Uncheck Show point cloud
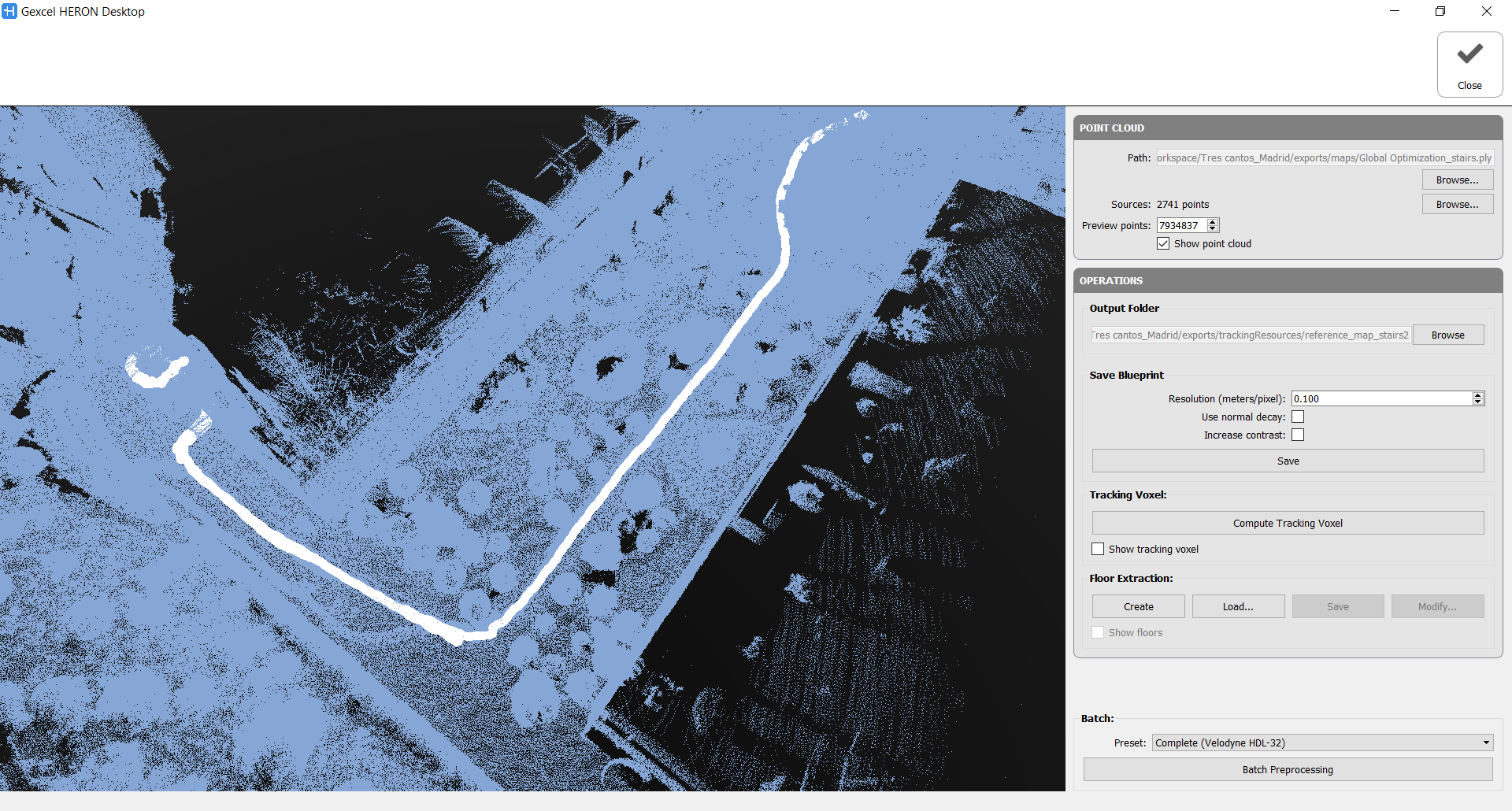The image size is (1512, 811). 1163,243
